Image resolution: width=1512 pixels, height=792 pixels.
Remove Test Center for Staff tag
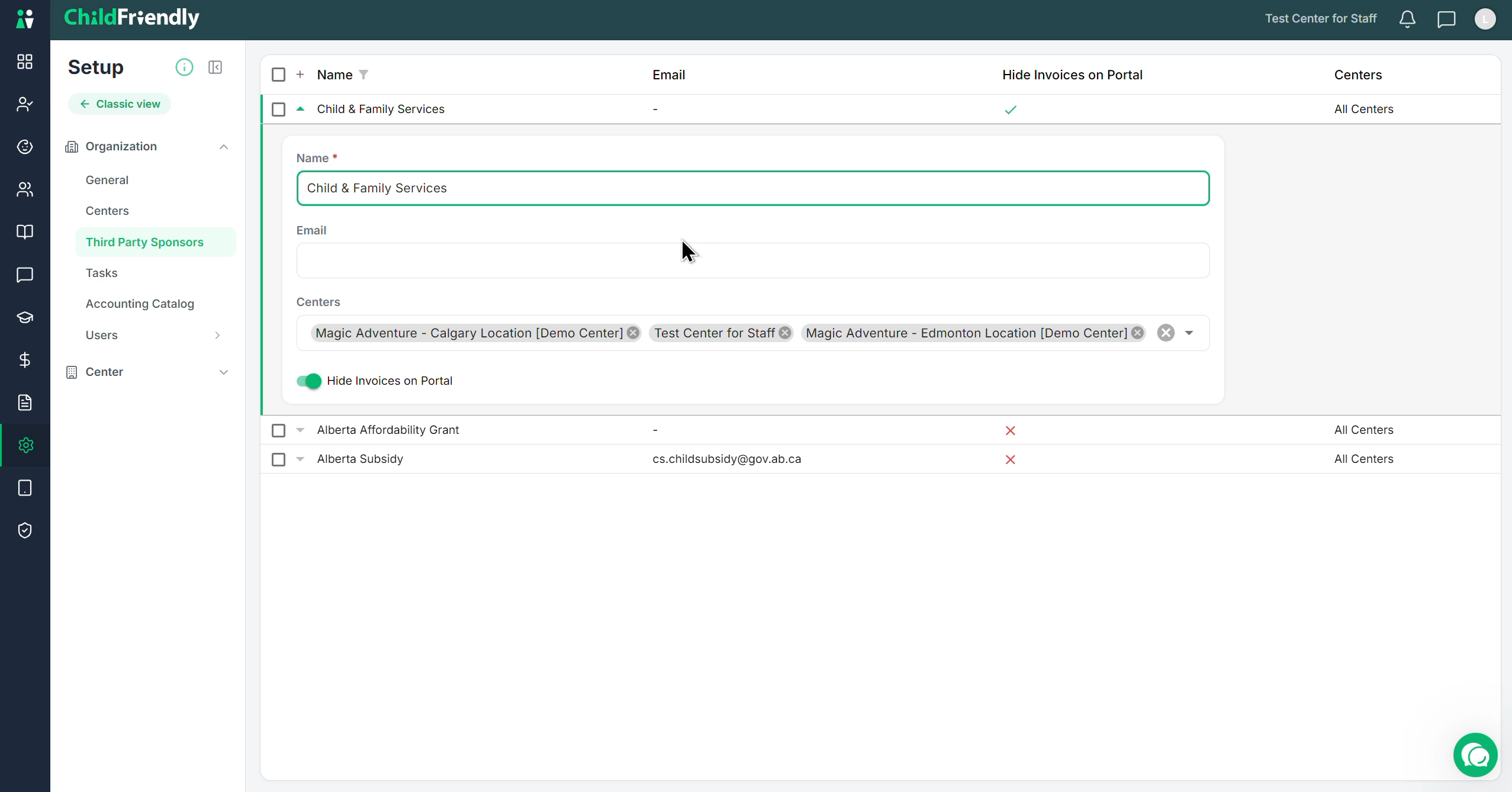[x=785, y=333]
